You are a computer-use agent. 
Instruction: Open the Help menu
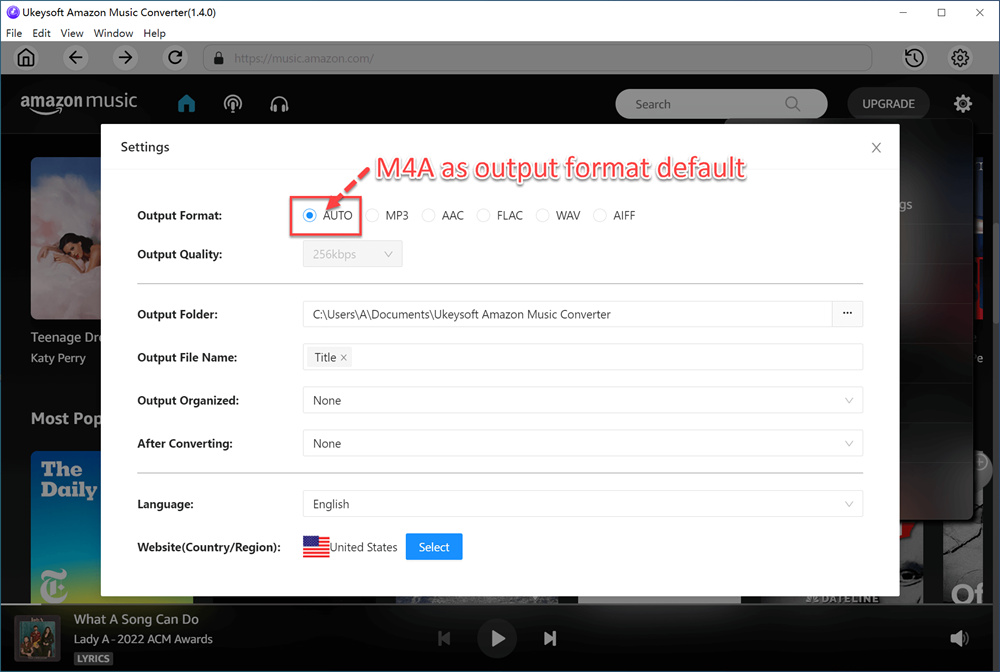click(154, 33)
